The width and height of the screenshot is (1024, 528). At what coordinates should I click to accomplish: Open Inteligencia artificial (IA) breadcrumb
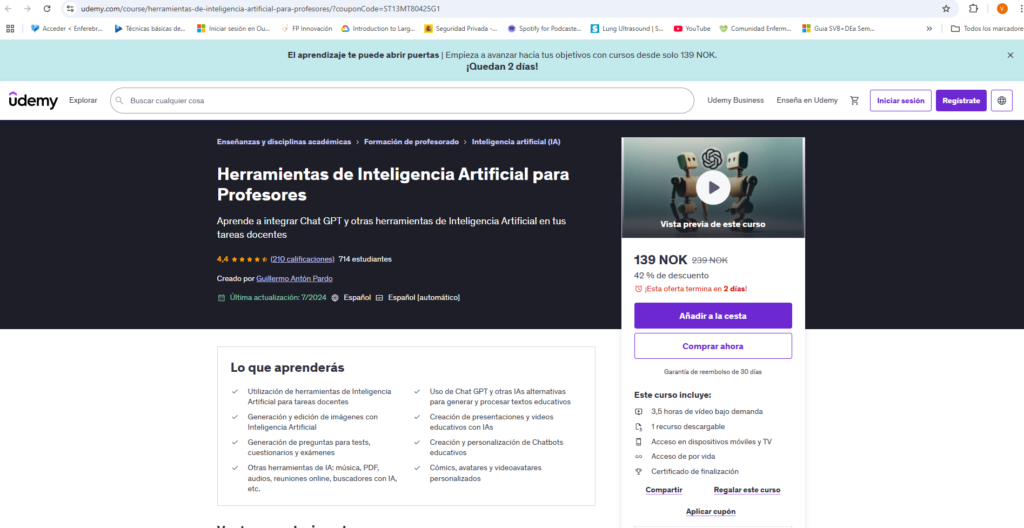(516, 142)
